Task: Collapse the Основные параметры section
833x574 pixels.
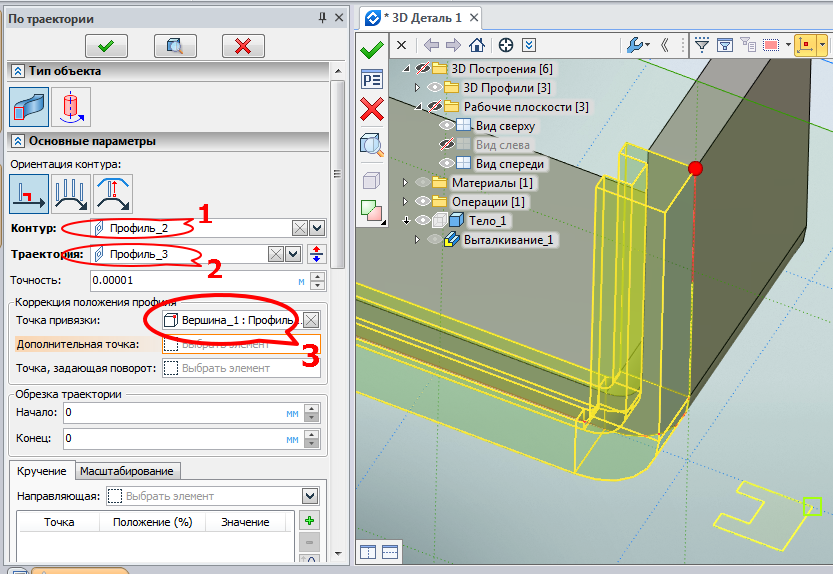Action: pyautogui.click(x=18, y=141)
